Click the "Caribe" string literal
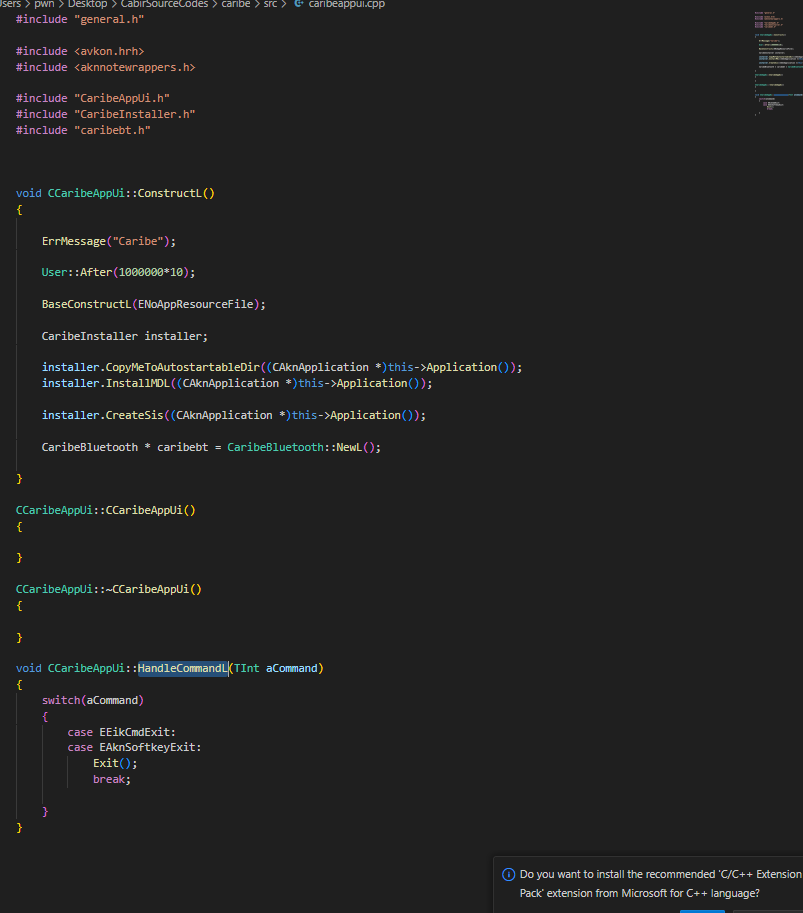803x913 pixels. click(138, 241)
